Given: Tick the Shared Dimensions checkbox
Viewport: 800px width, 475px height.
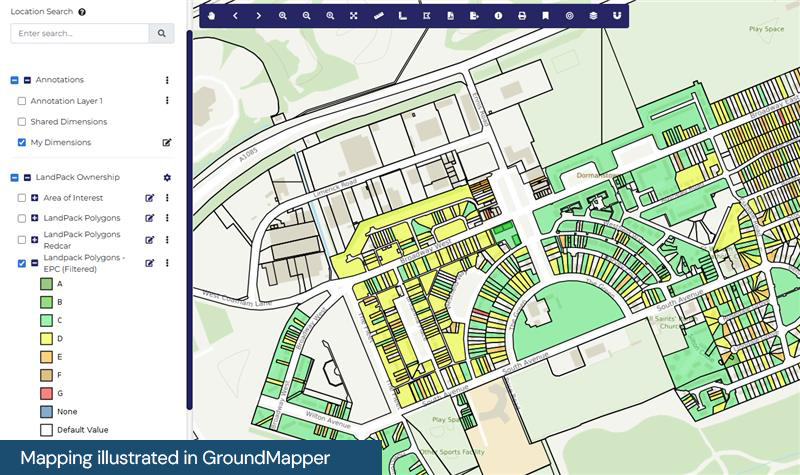Looking at the screenshot, I should 22,122.
